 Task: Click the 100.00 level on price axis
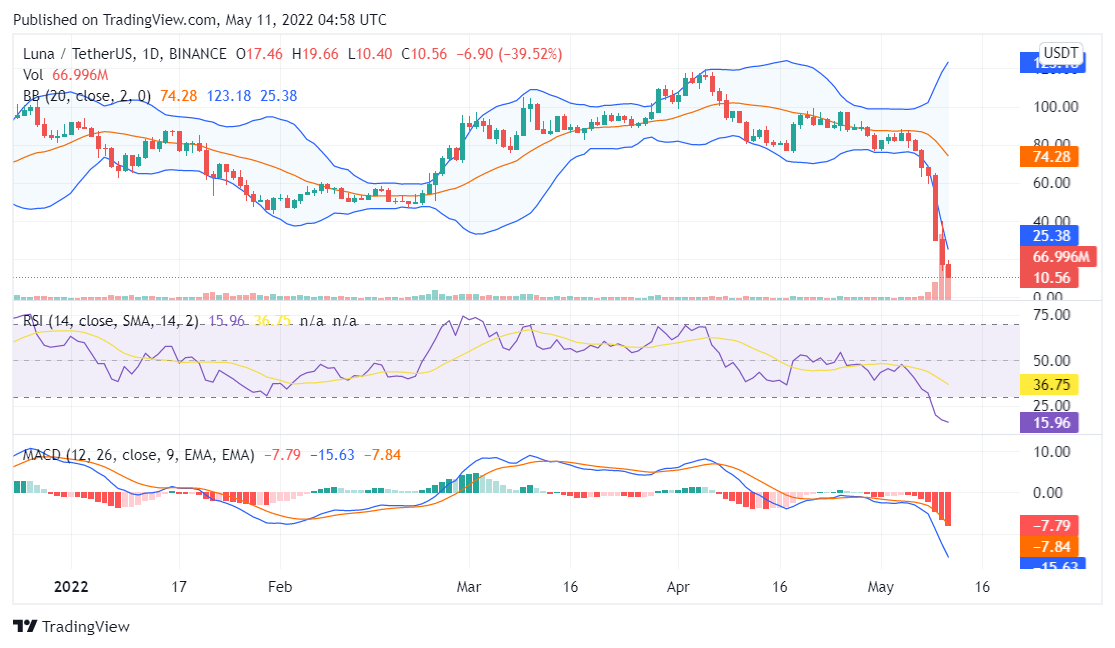coord(1054,106)
